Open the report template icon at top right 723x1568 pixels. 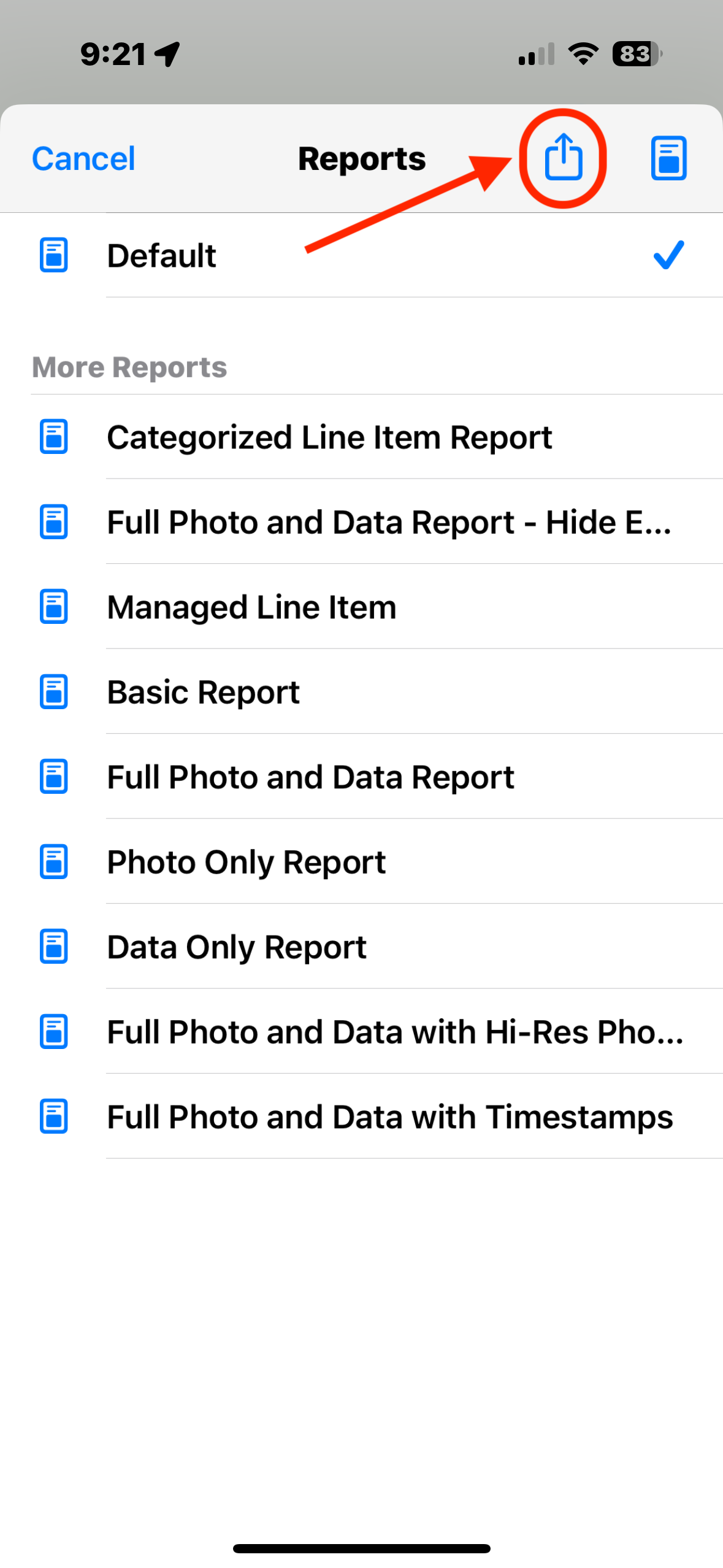click(x=668, y=158)
